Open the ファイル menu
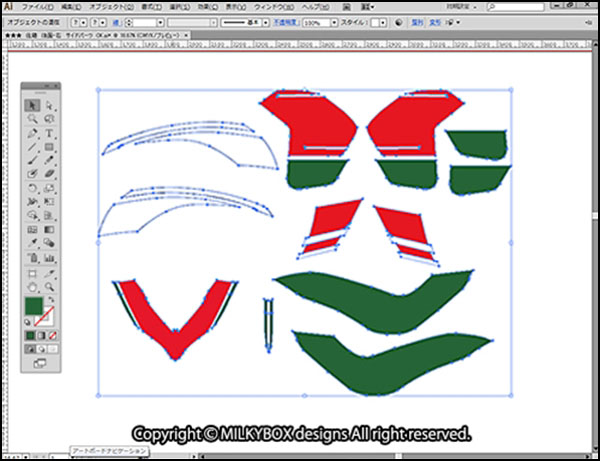The width and height of the screenshot is (600, 461). [37, 7]
